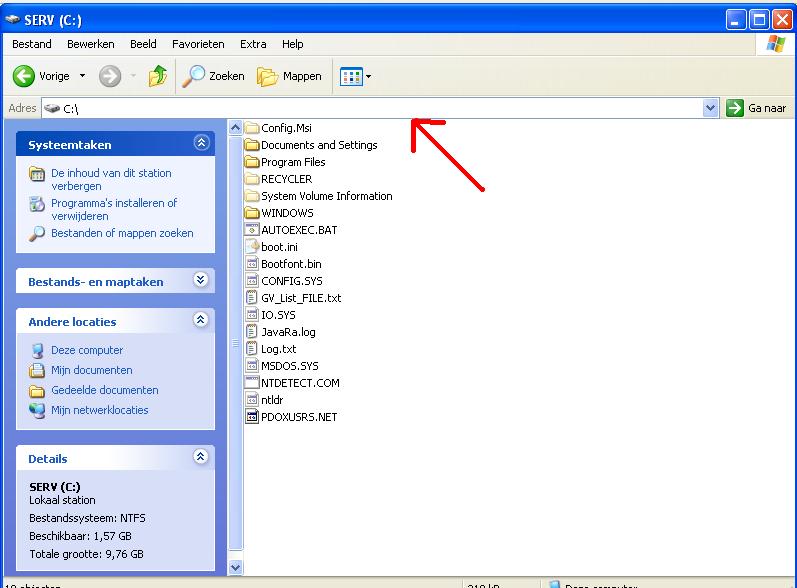Select the Config.Msi folder icon
The width and height of the screenshot is (797, 588).
(252, 128)
